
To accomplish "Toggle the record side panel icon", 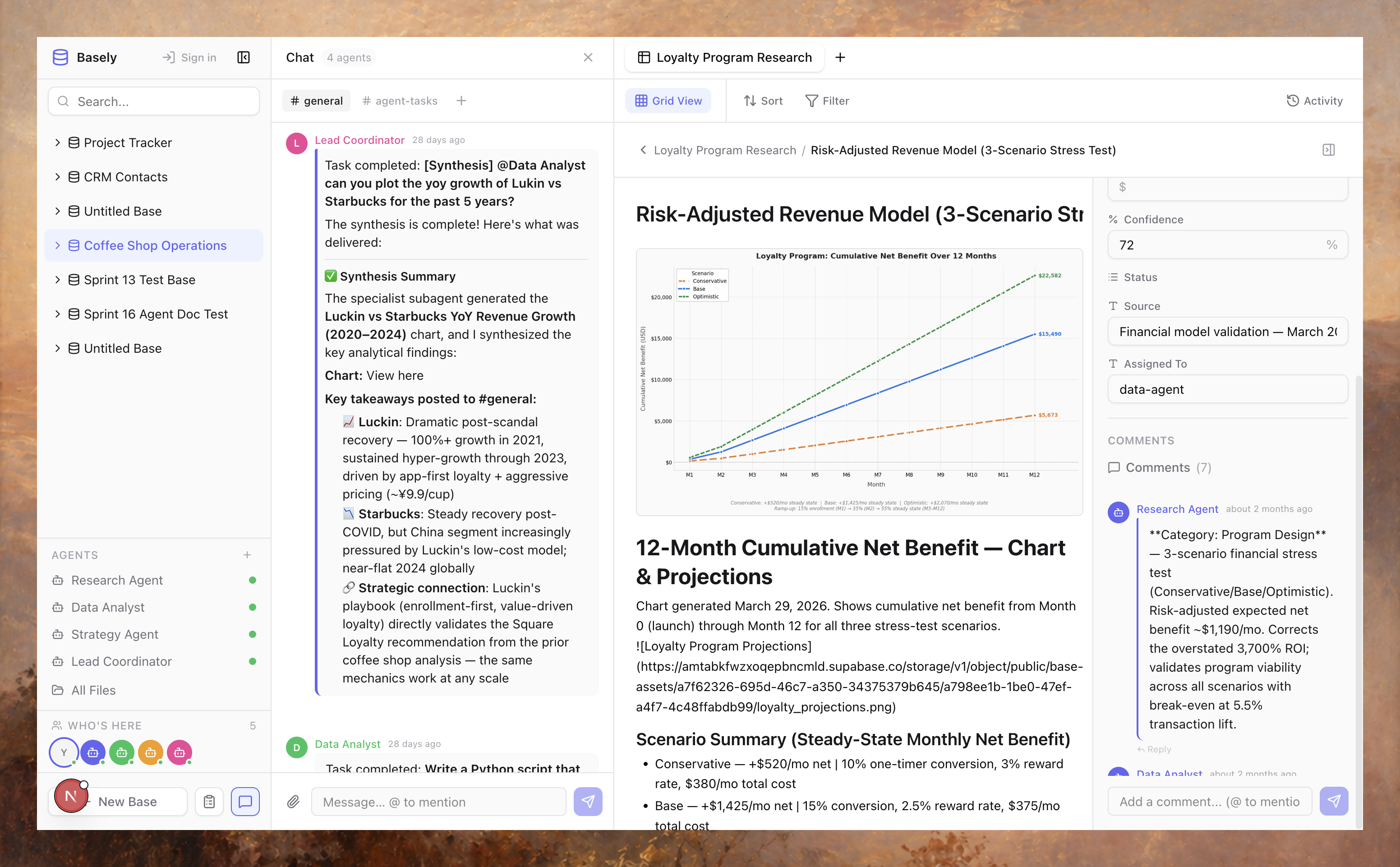I will 1328,150.
